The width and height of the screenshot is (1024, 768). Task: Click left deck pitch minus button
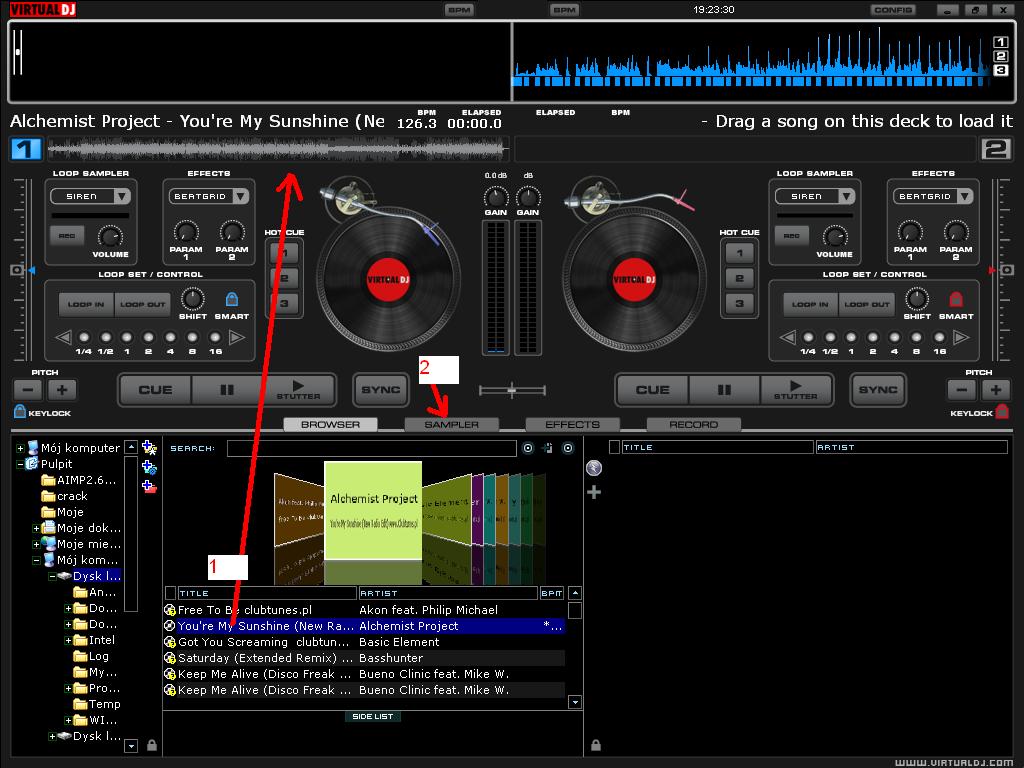tap(28, 390)
